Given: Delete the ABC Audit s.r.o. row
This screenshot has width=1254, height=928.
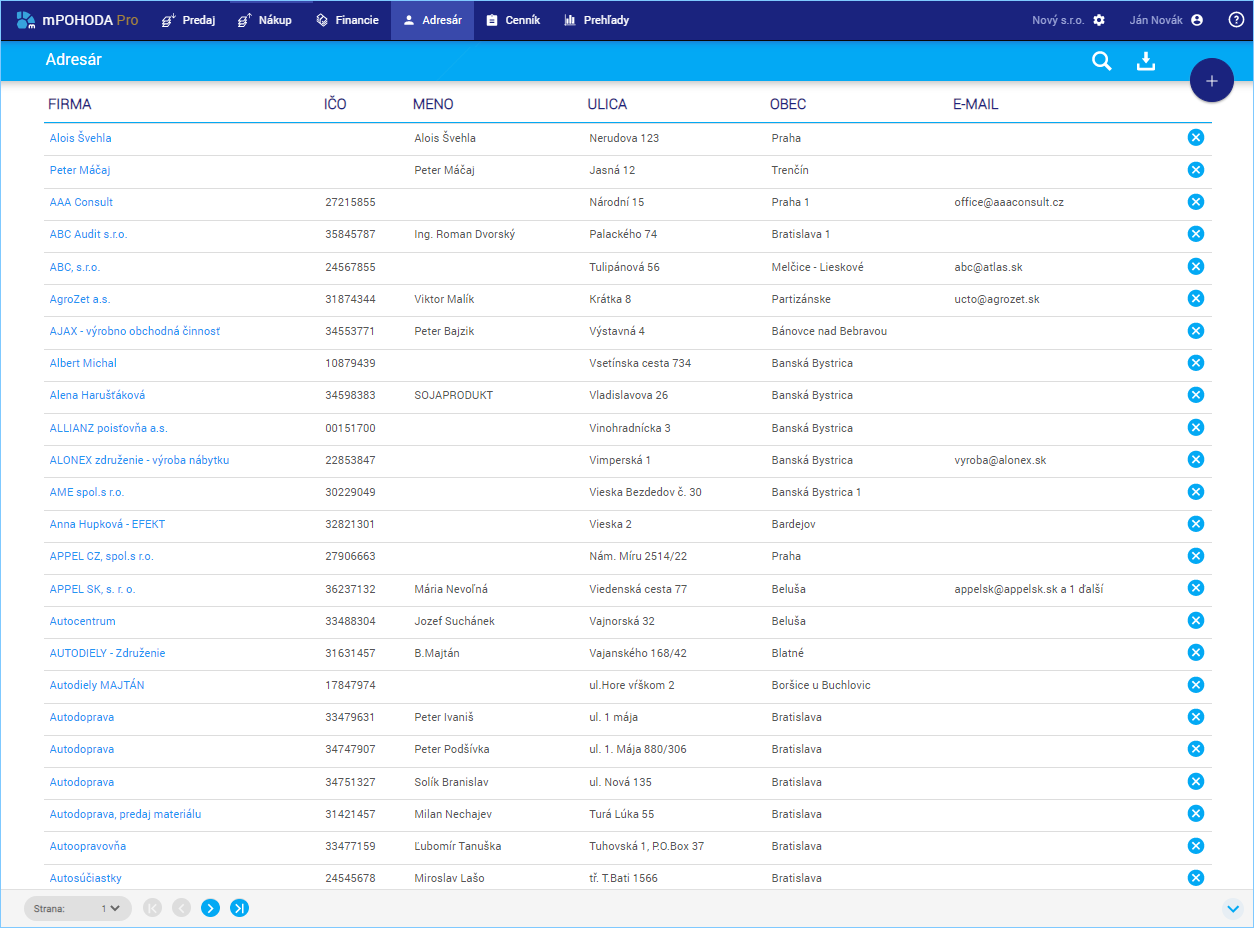Looking at the screenshot, I should [1195, 234].
